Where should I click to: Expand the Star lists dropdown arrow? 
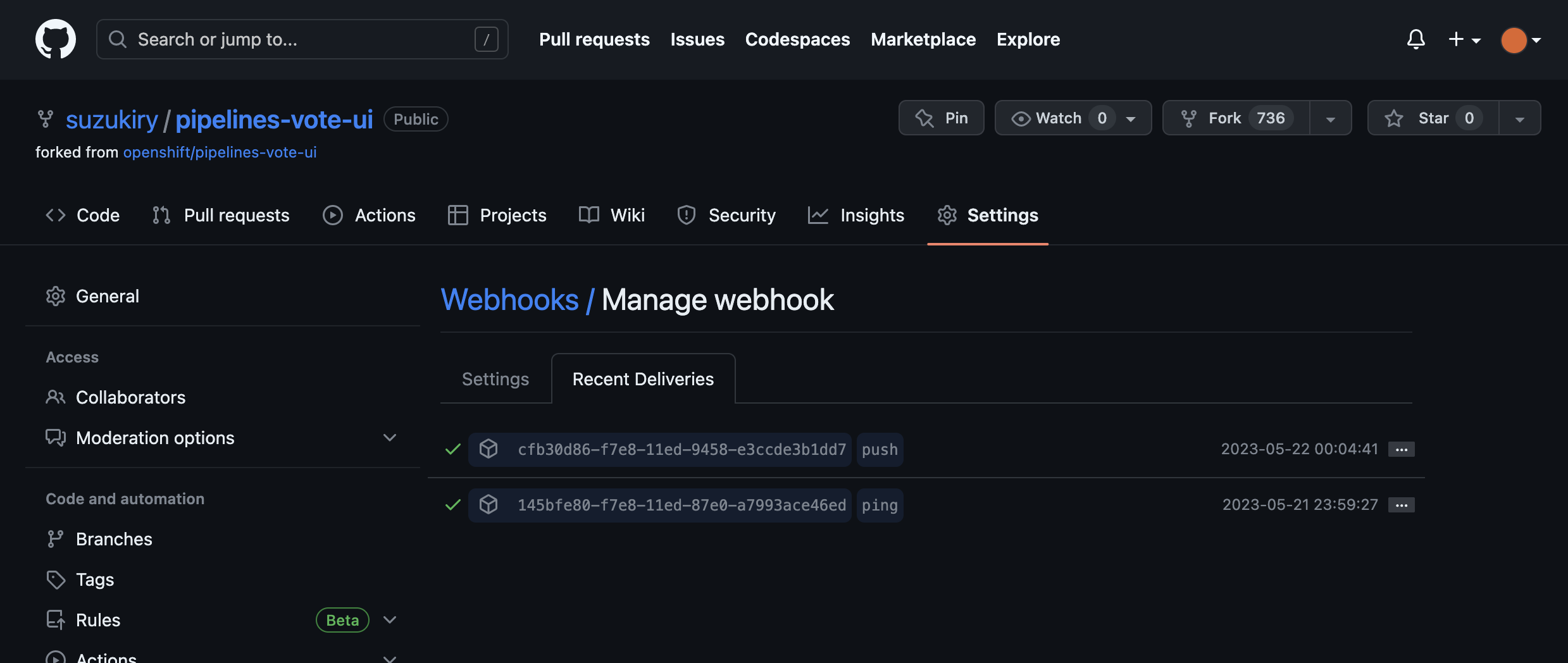[1520, 118]
